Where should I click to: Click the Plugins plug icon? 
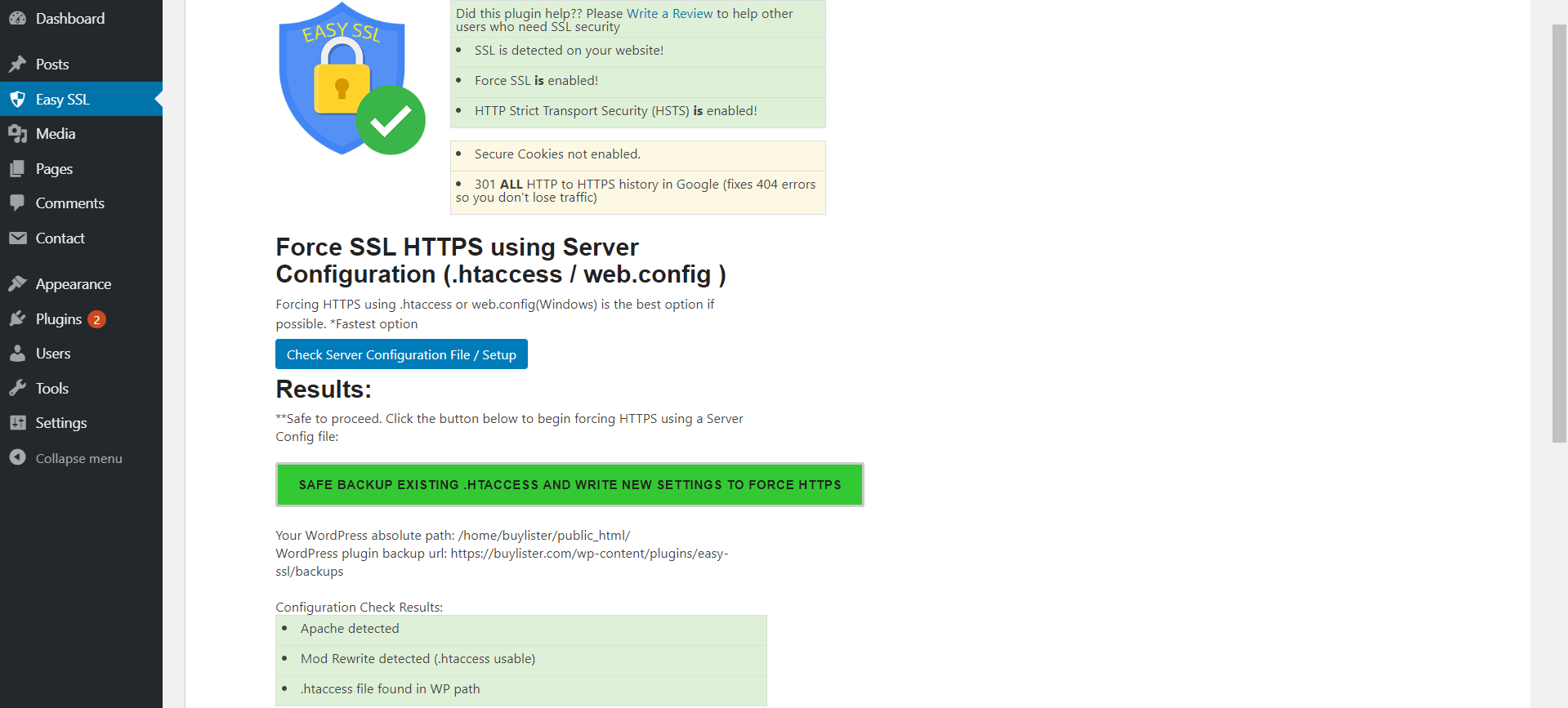[18, 318]
